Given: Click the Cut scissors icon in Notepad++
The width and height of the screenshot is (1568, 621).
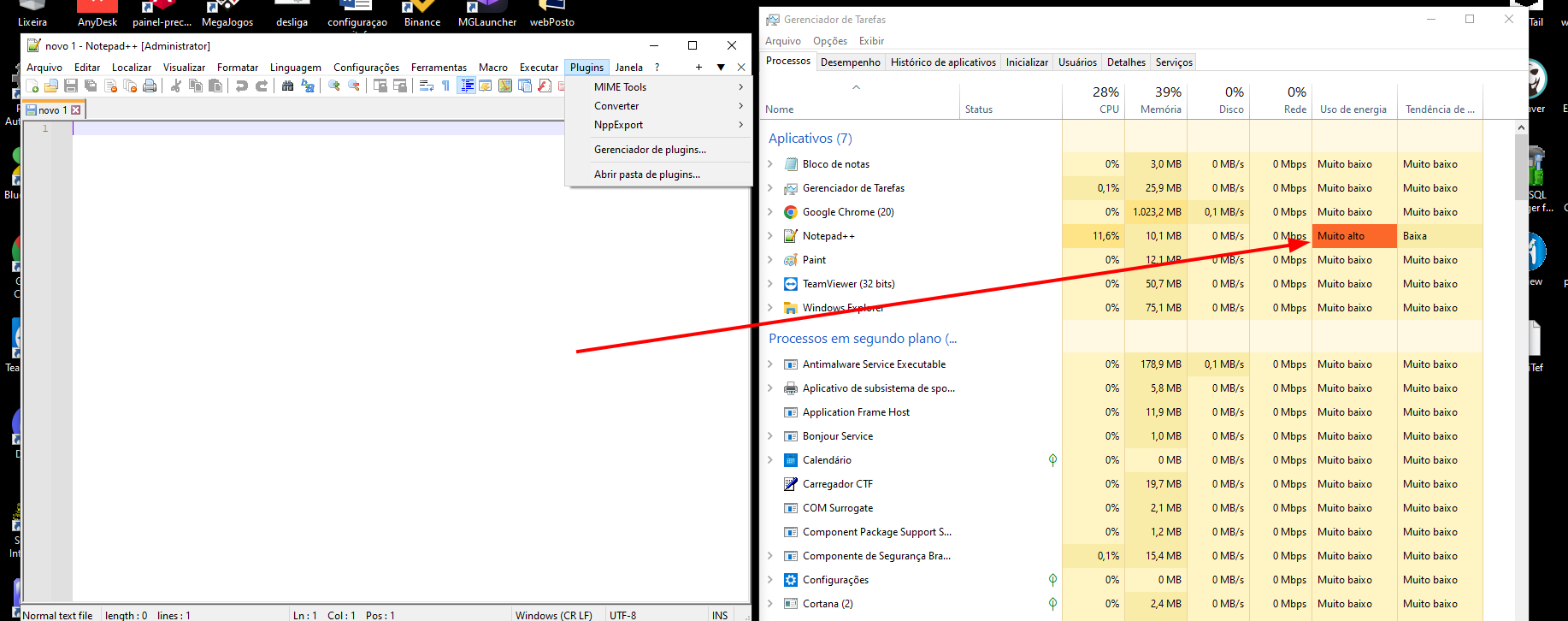Looking at the screenshot, I should (x=175, y=86).
